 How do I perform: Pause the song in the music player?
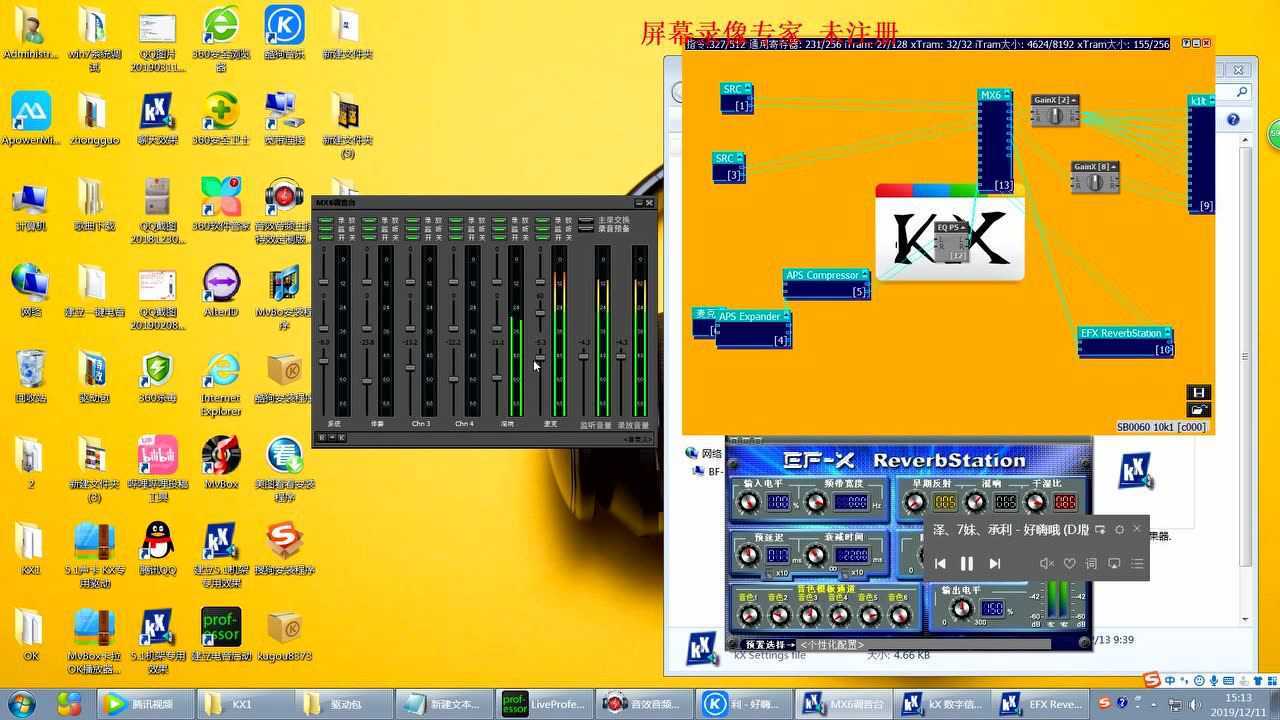(x=966, y=564)
